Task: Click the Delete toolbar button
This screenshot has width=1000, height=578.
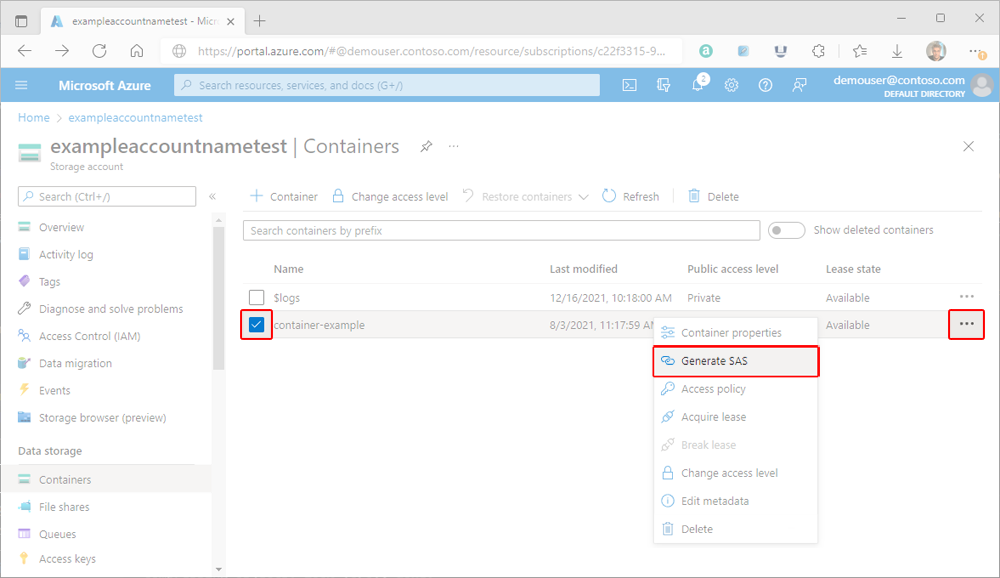Action: (x=713, y=196)
